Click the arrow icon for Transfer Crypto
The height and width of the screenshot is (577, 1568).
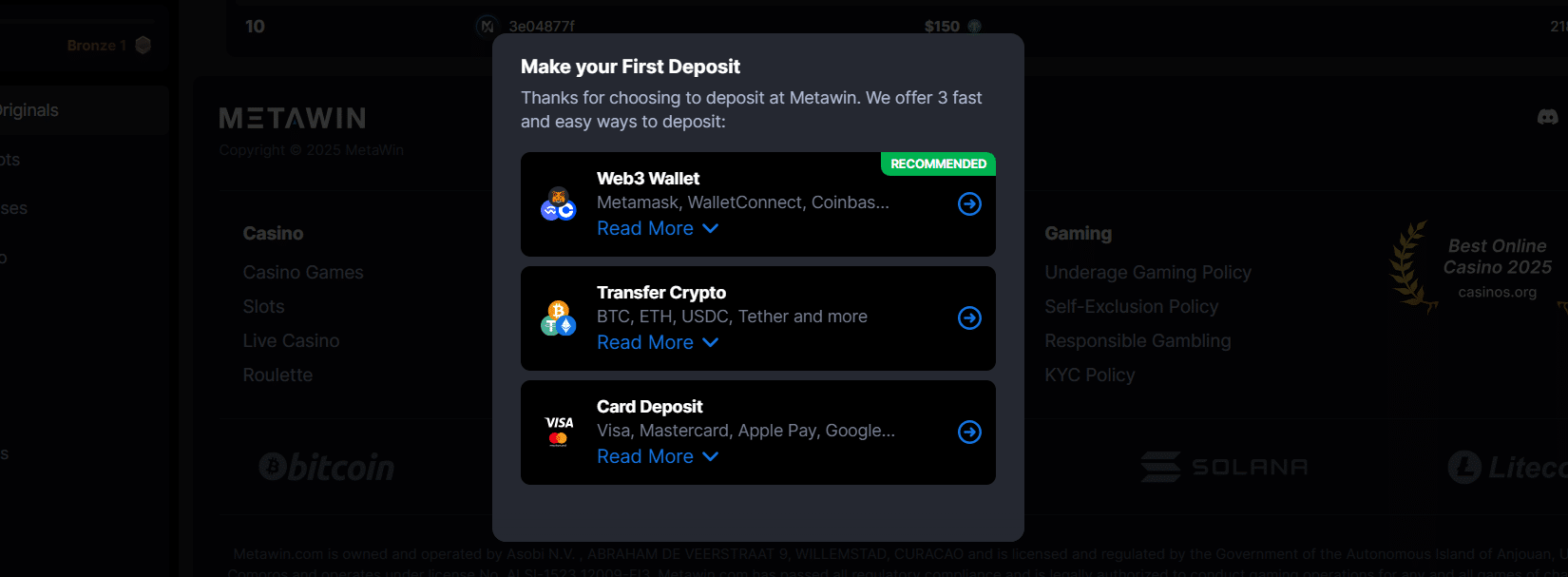[969, 318]
